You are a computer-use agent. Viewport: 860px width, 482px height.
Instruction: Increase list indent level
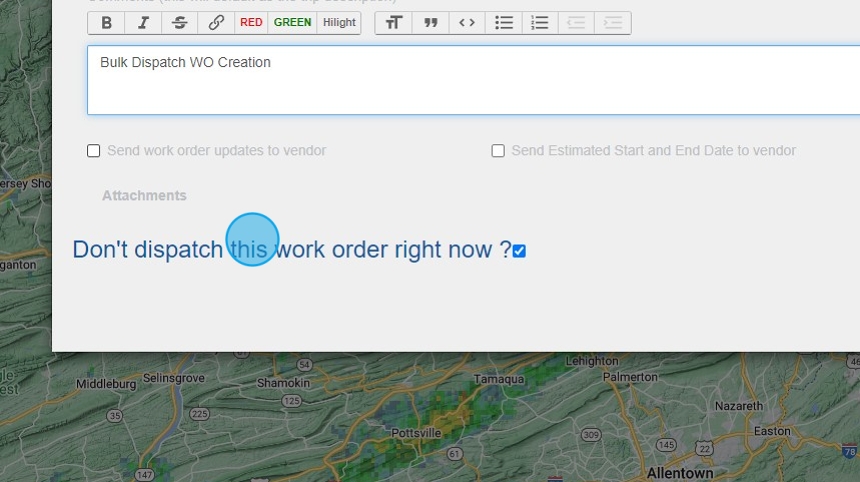click(613, 22)
